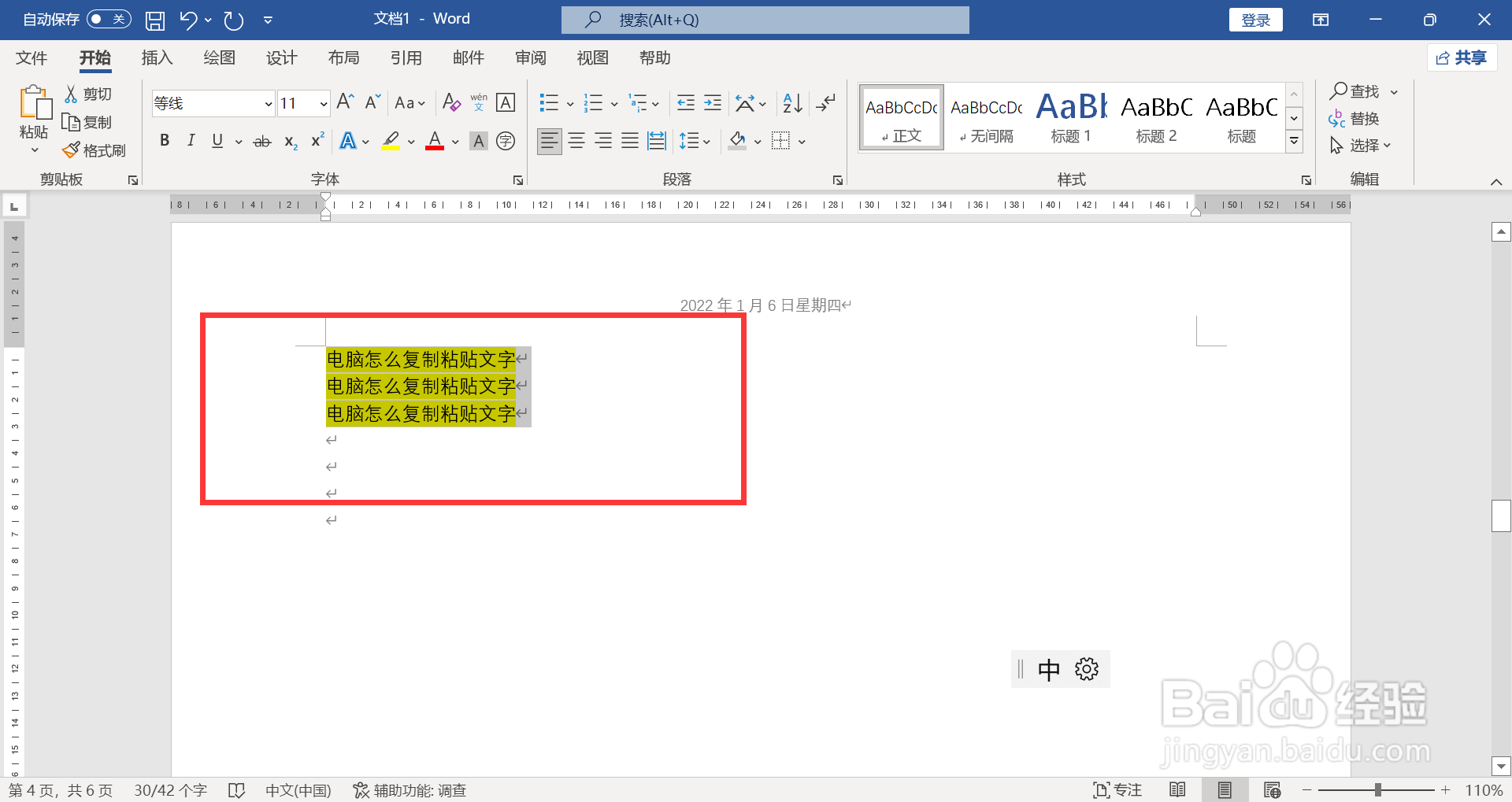
Task: Open the Insert (插入) tab
Action: [157, 57]
